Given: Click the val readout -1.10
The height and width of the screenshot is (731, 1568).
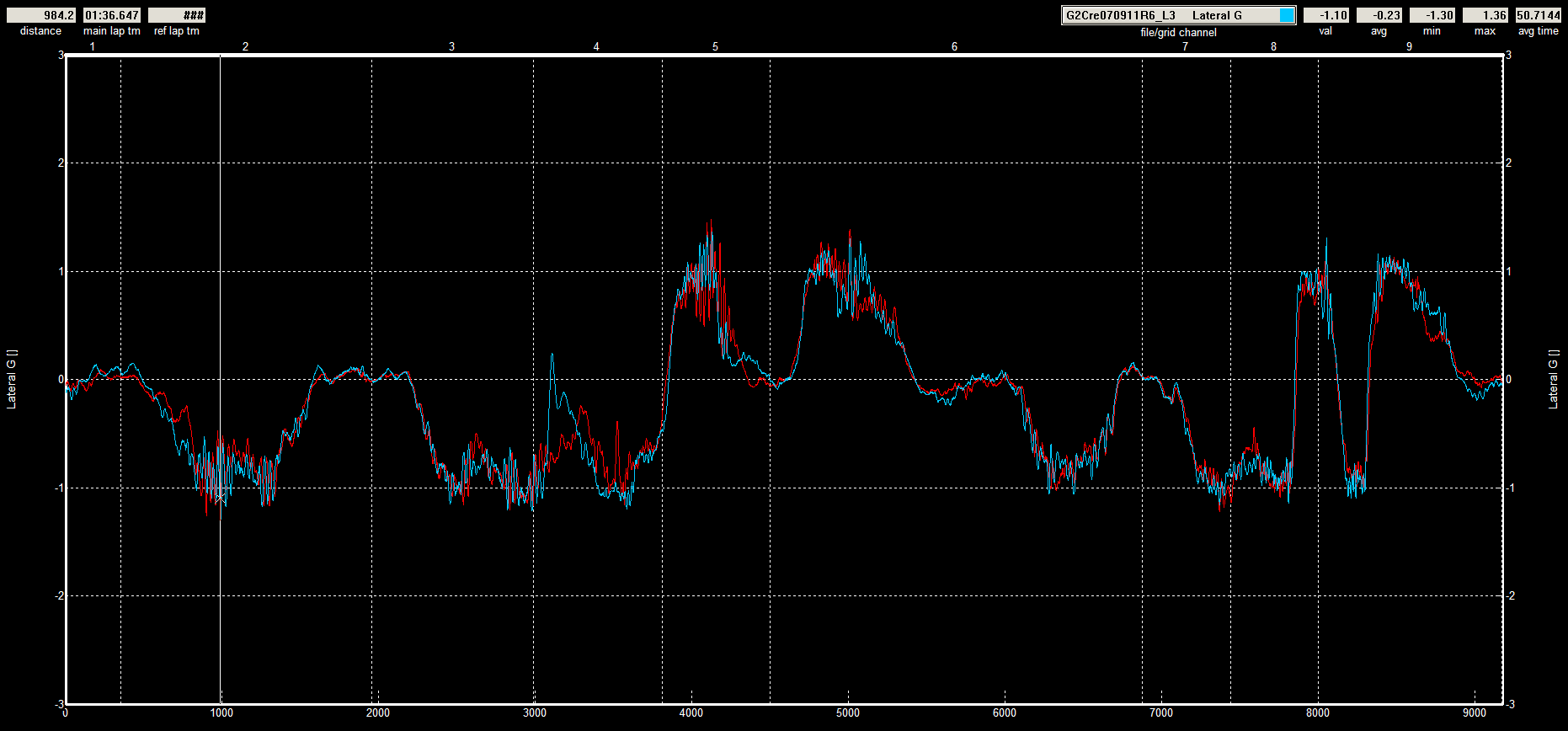Looking at the screenshot, I should pos(1326,15).
